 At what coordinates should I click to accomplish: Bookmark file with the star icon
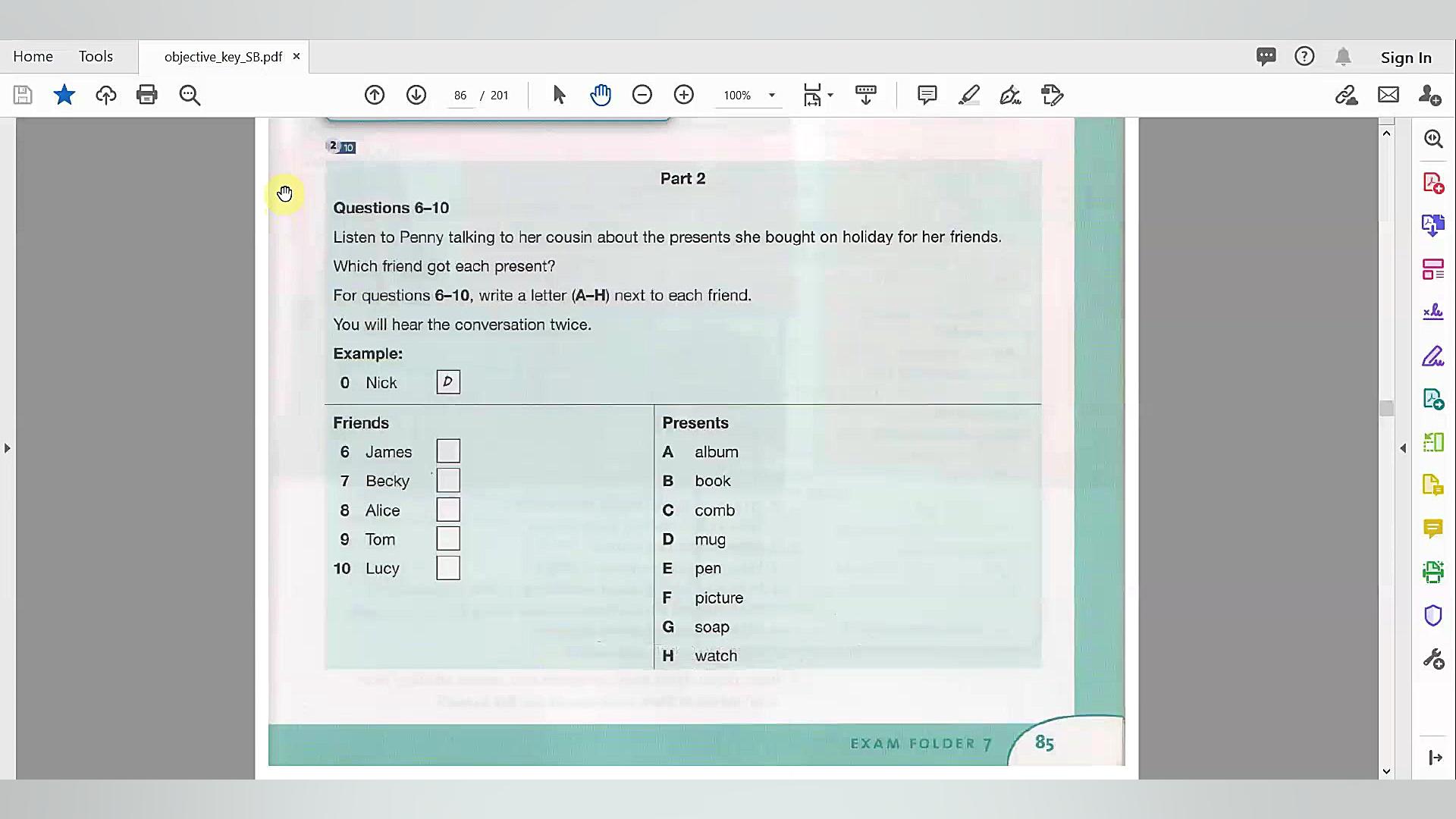click(x=64, y=95)
